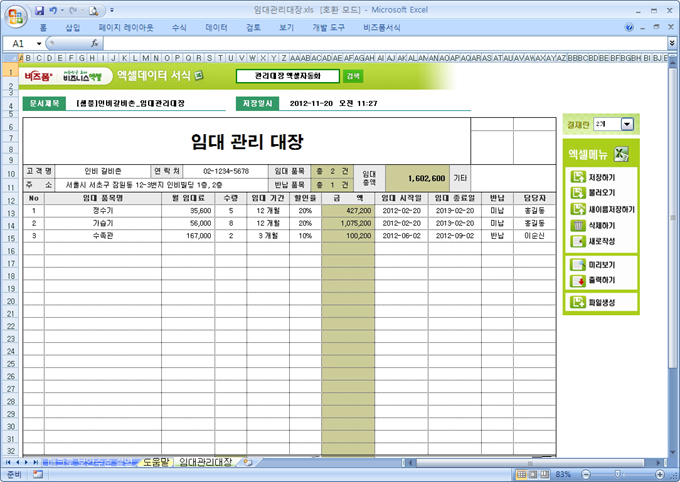Click the 새이름저장하기 button

[603, 210]
